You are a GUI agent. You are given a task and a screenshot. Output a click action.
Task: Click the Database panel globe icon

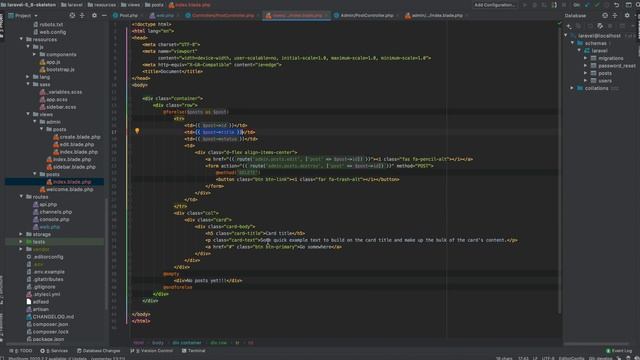pyautogui.click(x=605, y=16)
